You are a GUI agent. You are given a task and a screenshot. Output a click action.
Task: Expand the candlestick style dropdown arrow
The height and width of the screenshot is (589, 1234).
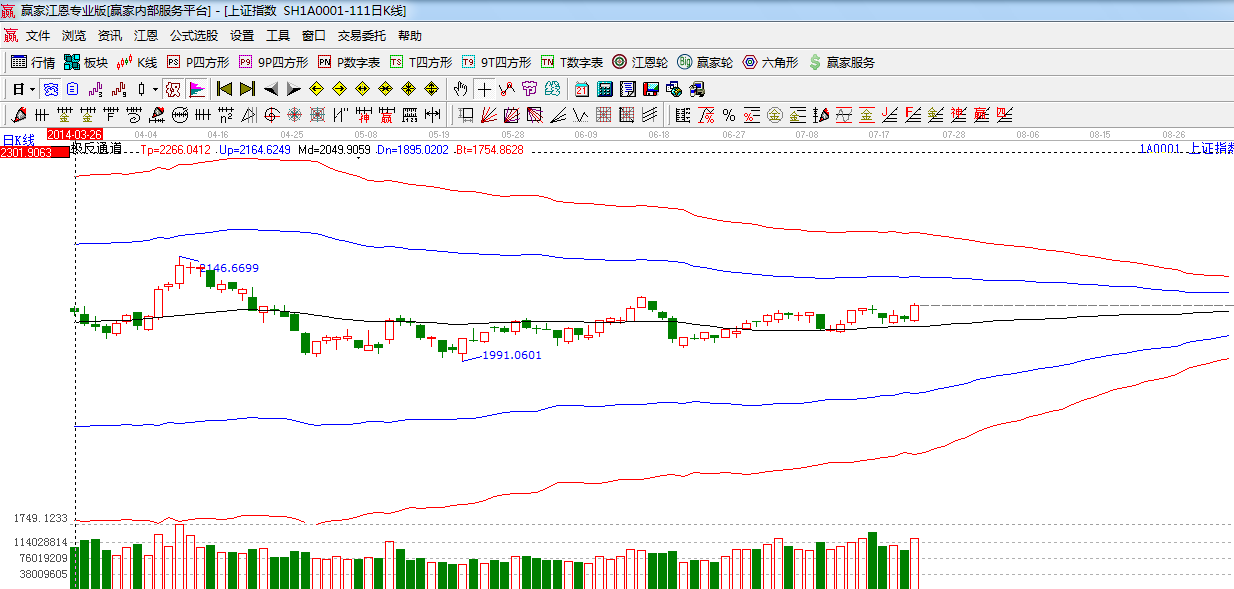coord(155,89)
